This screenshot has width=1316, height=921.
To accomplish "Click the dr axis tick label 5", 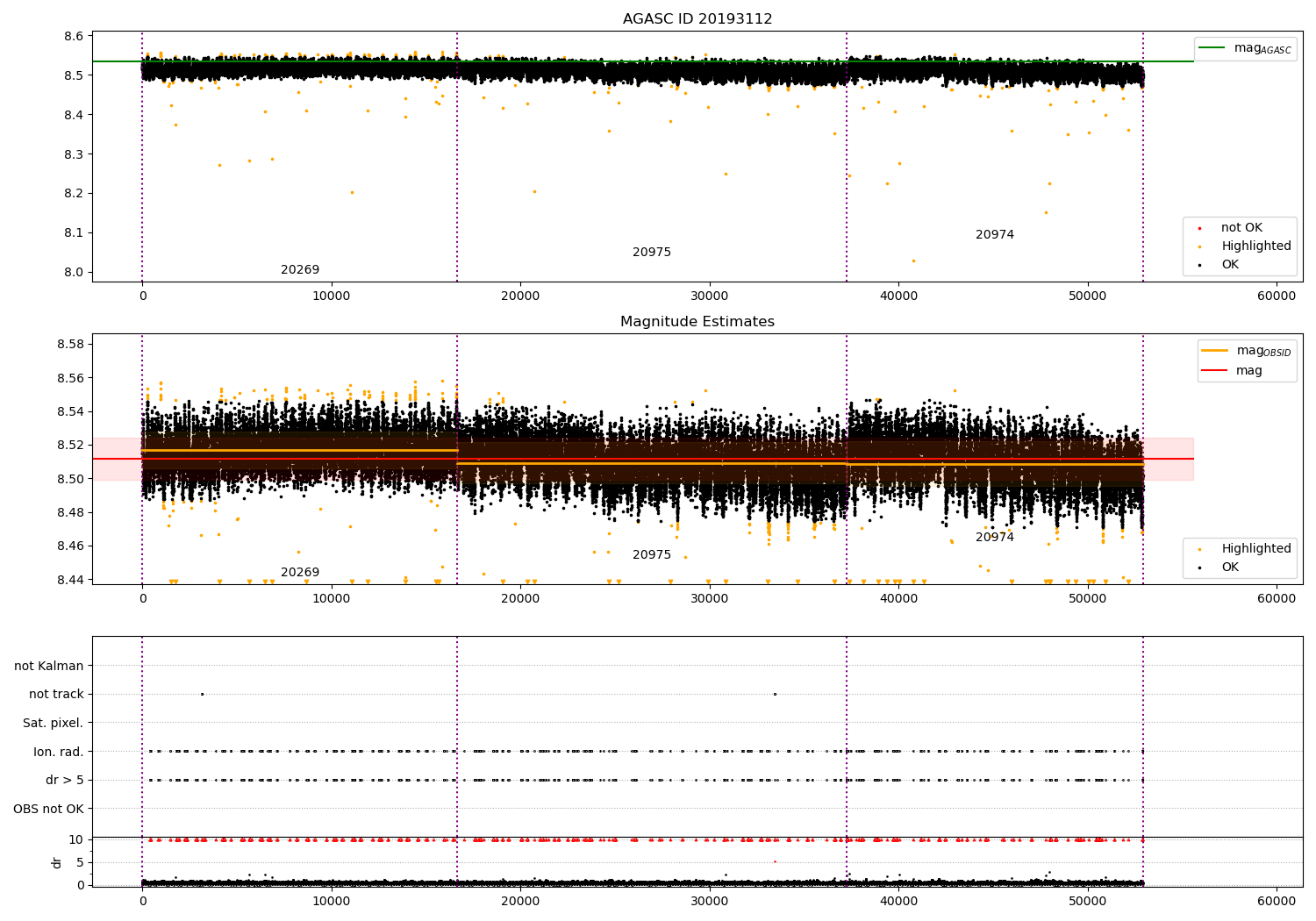I will pos(80,863).
